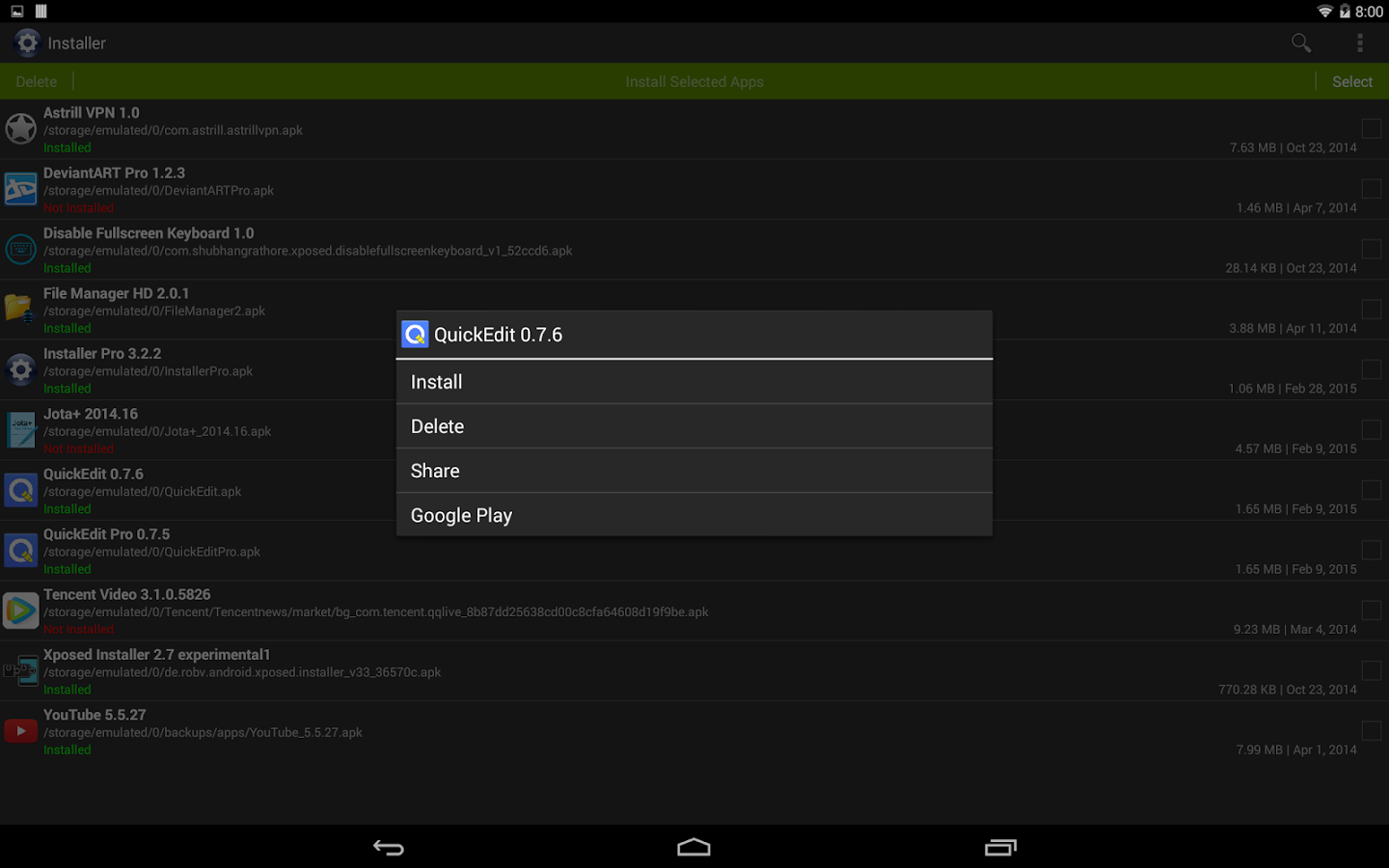
Task: Check the DeviantART Pro checkbox
Action: click(x=1371, y=189)
